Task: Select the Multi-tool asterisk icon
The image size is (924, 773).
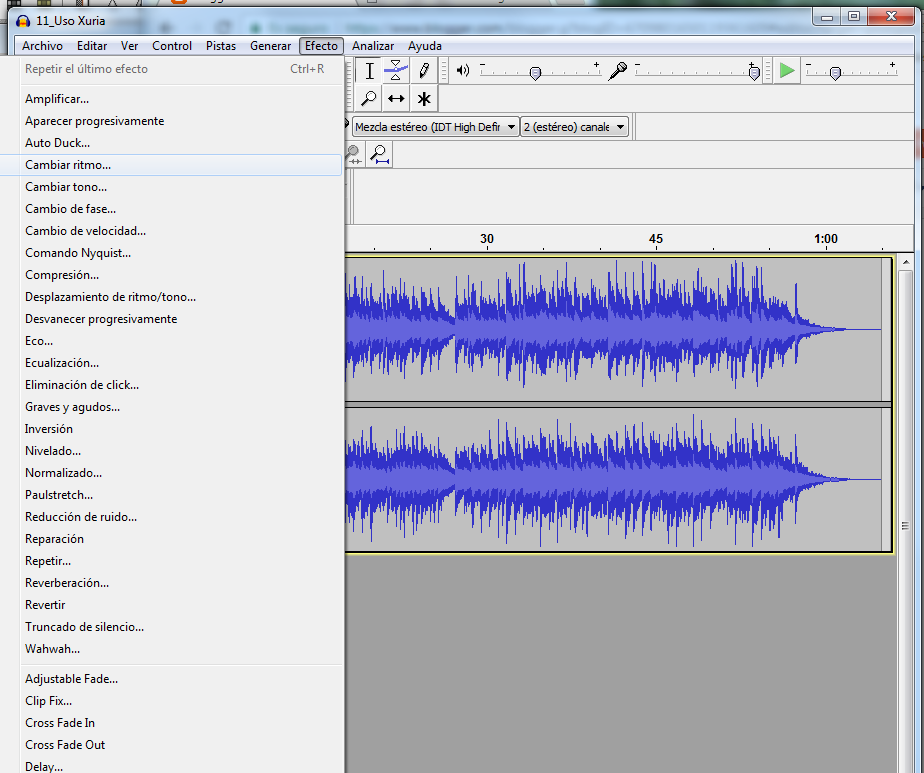Action: click(x=424, y=98)
